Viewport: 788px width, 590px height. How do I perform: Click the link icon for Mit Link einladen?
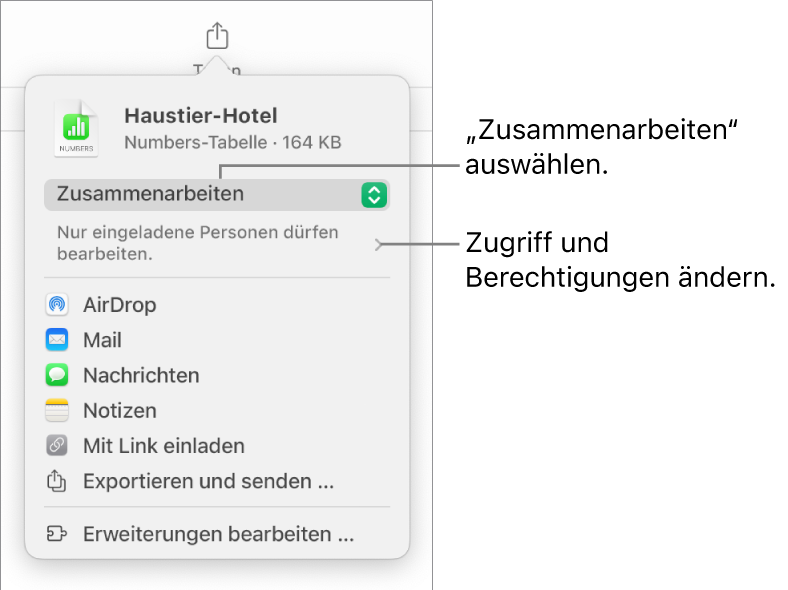(57, 446)
